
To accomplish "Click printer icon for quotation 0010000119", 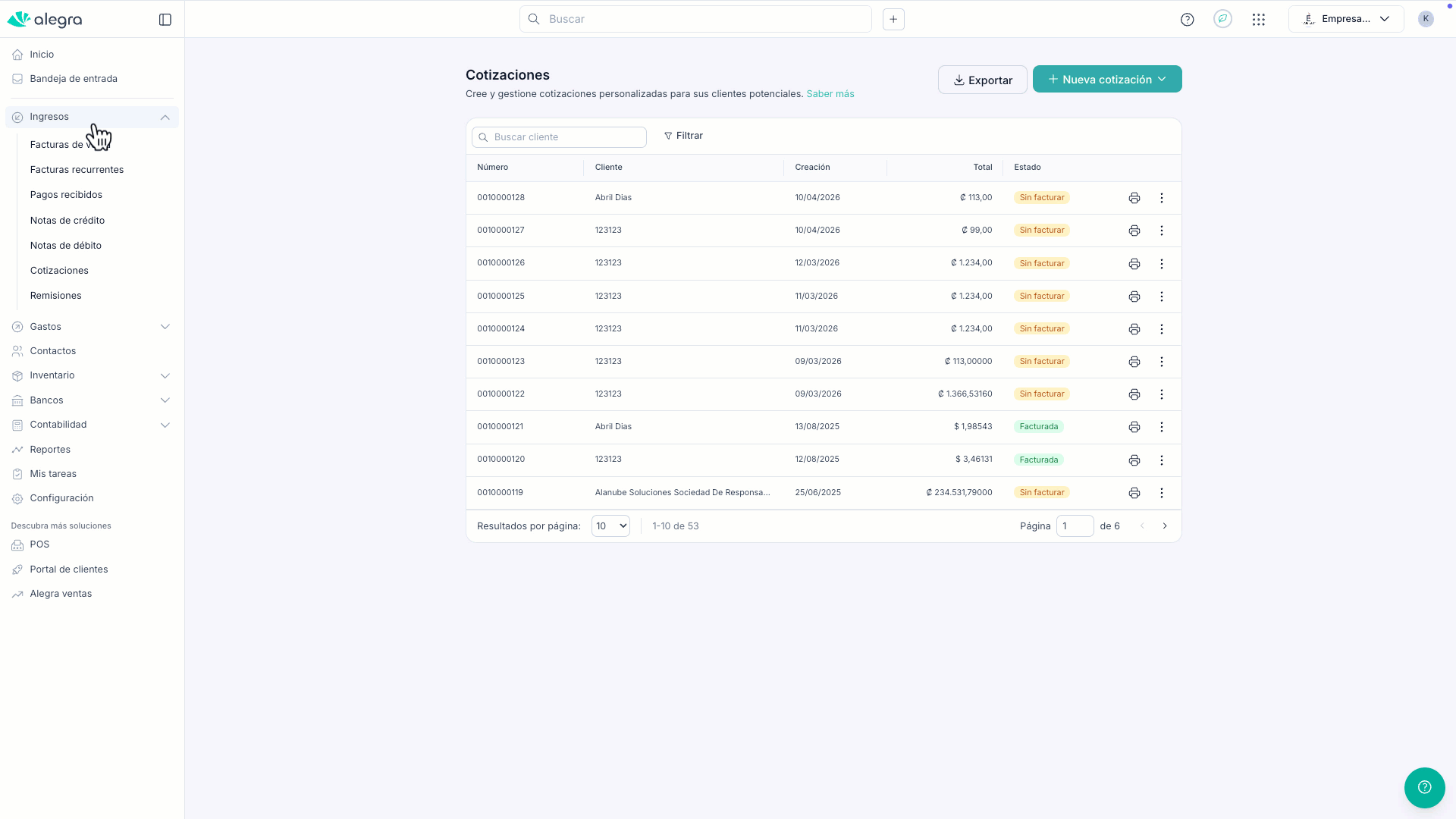I will tap(1134, 493).
